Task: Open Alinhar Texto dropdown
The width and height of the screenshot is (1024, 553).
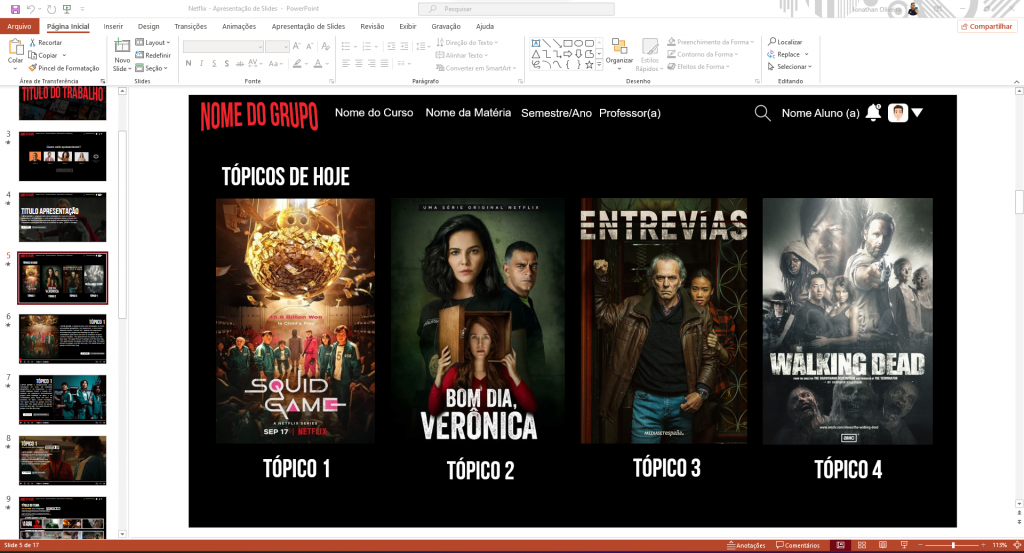Action: pos(462,55)
